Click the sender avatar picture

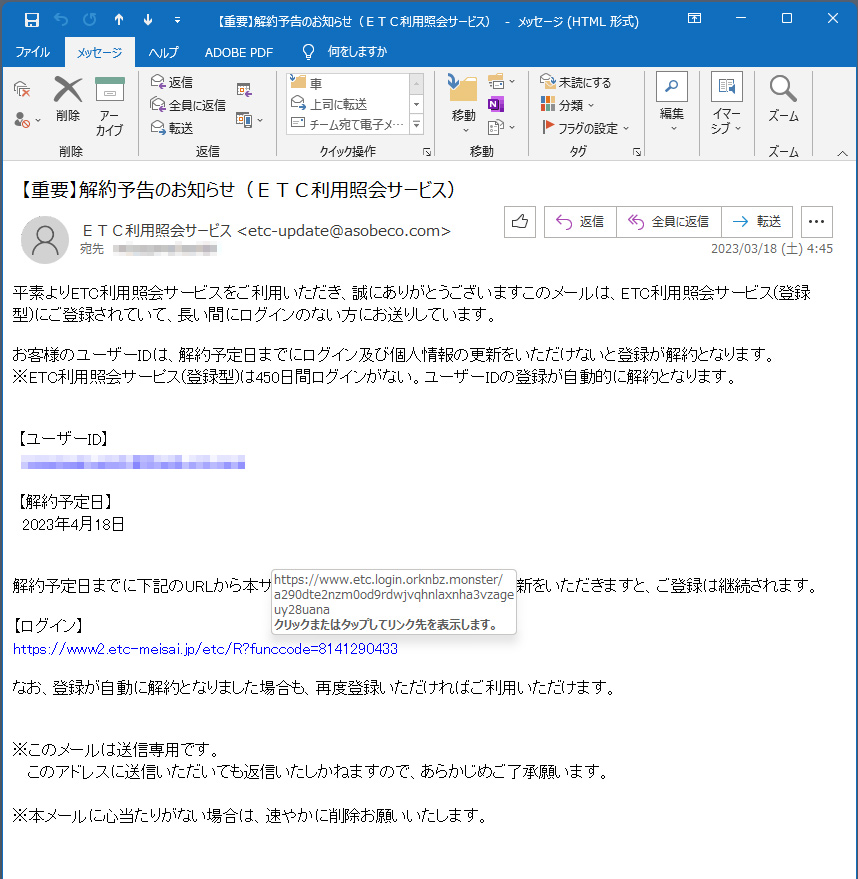(x=45, y=240)
